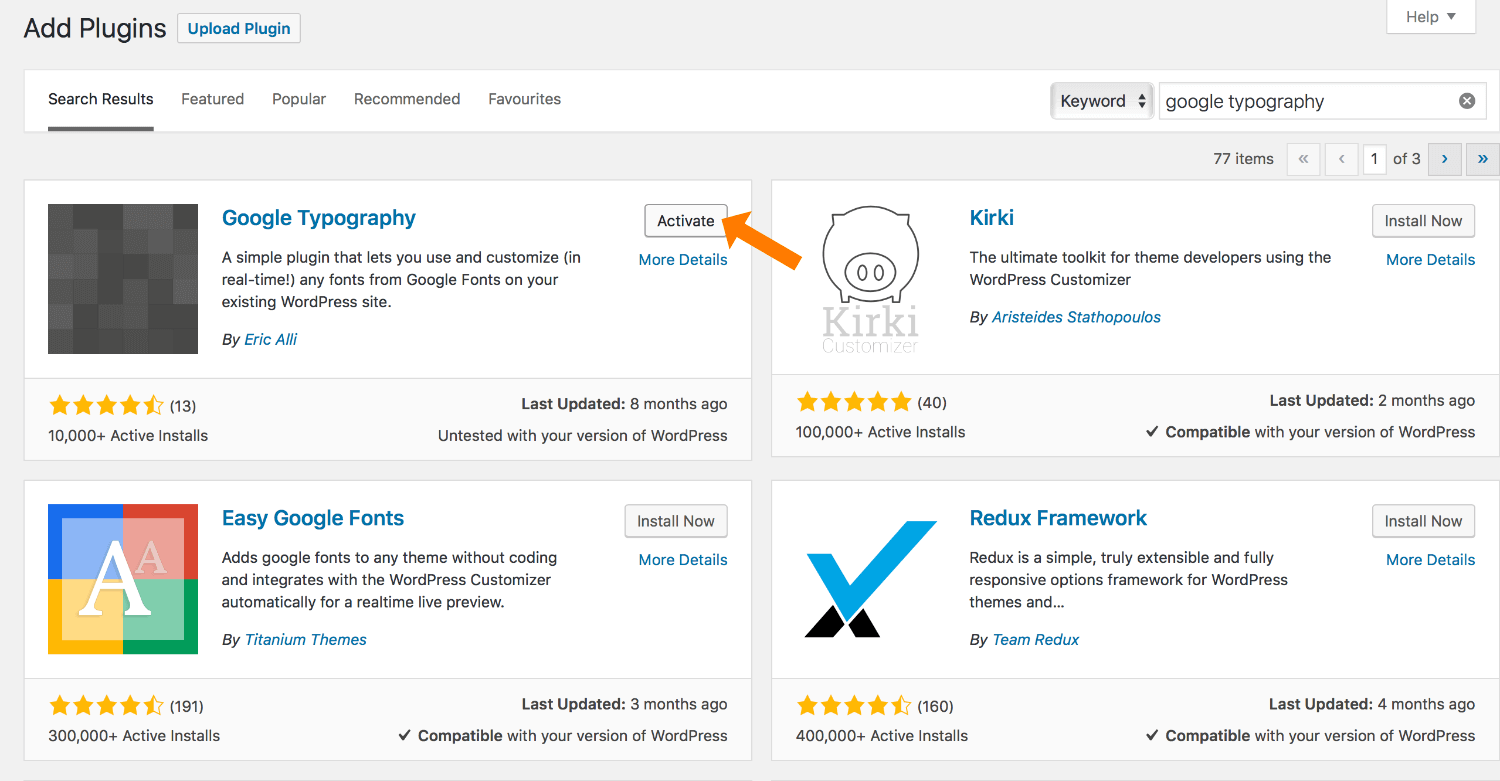Open More Details for Easy Google Fonts
Screen dimensions: 1500x781
[x=683, y=559]
